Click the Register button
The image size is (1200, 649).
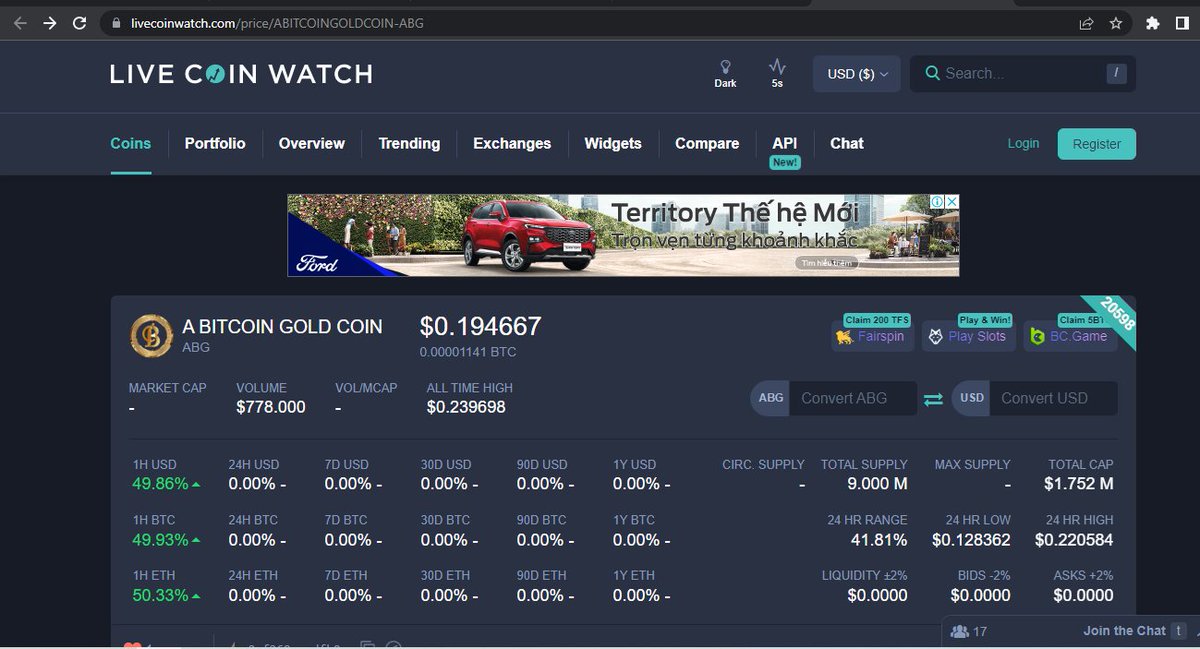1097,144
